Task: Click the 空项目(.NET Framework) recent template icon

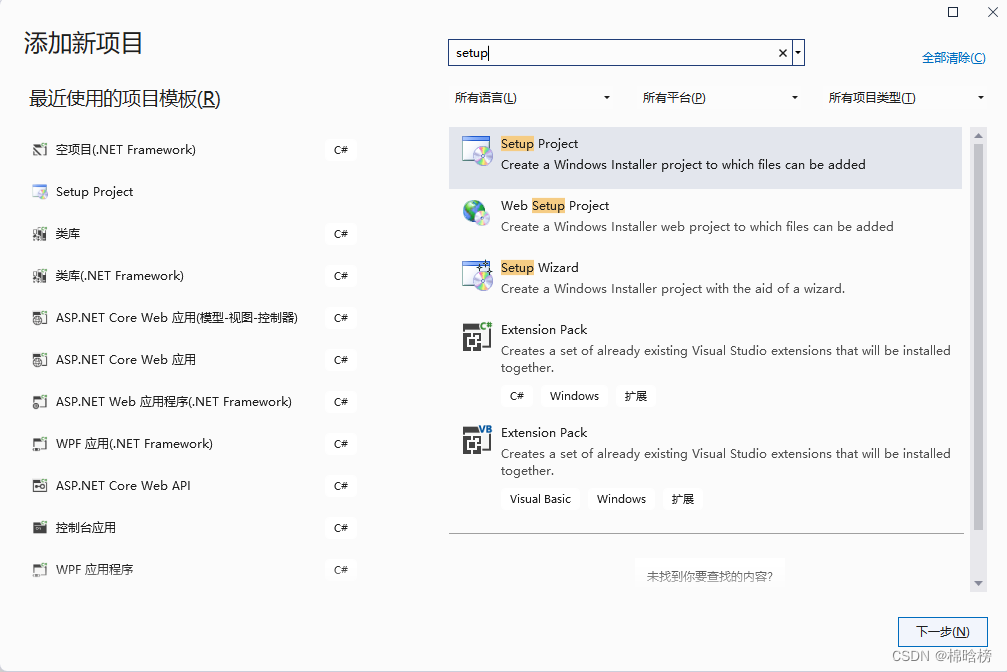Action: (40, 150)
